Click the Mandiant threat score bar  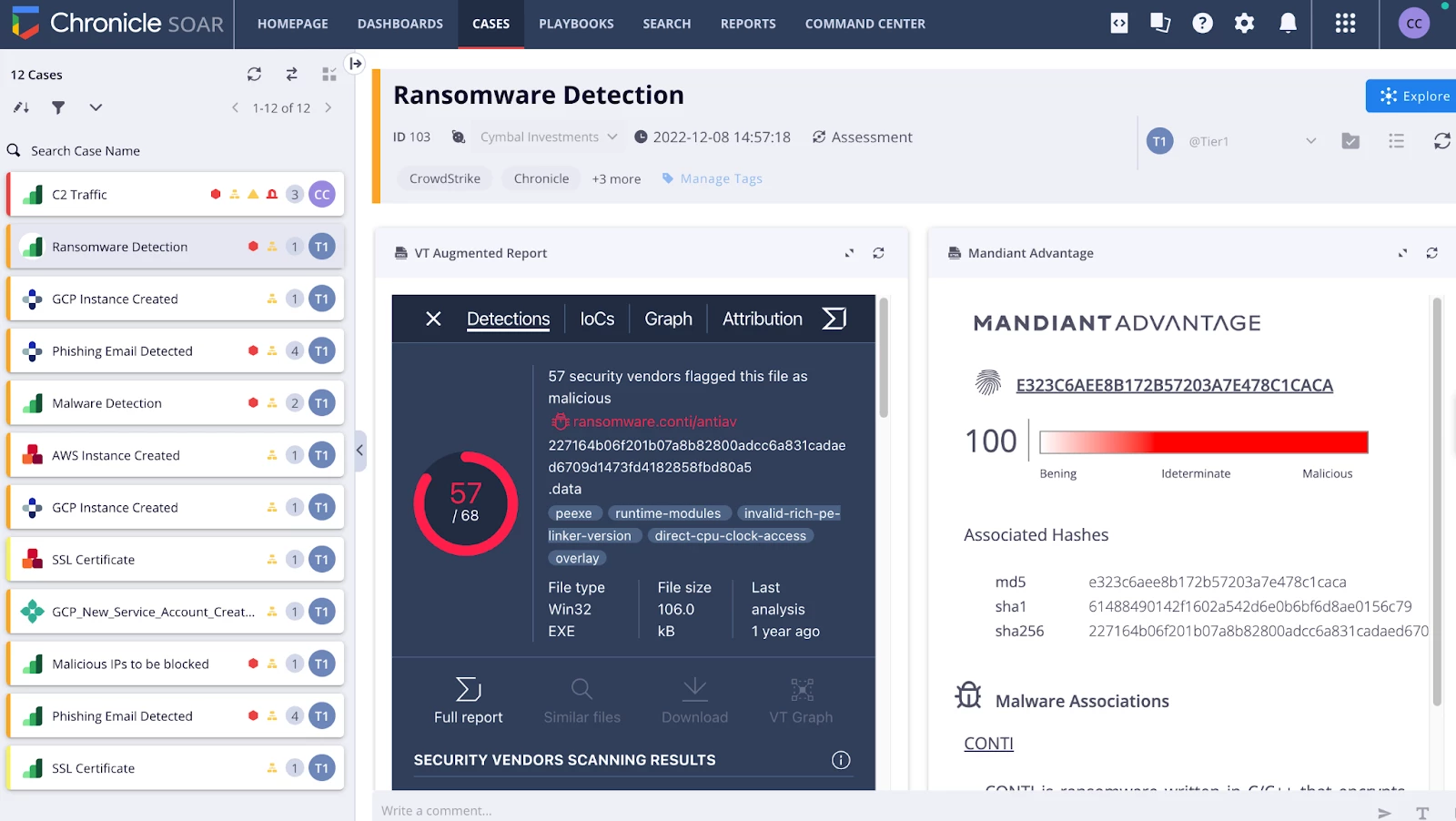(1204, 442)
